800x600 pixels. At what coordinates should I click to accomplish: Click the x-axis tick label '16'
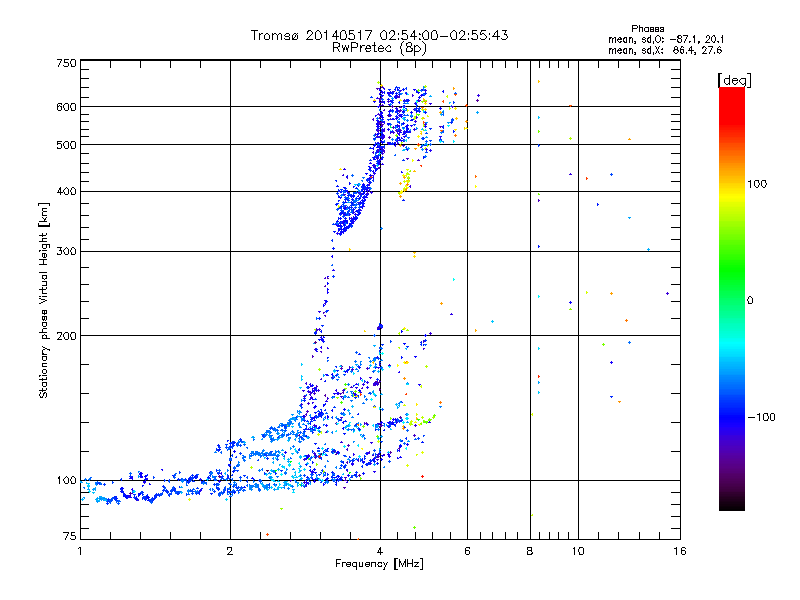[680, 551]
